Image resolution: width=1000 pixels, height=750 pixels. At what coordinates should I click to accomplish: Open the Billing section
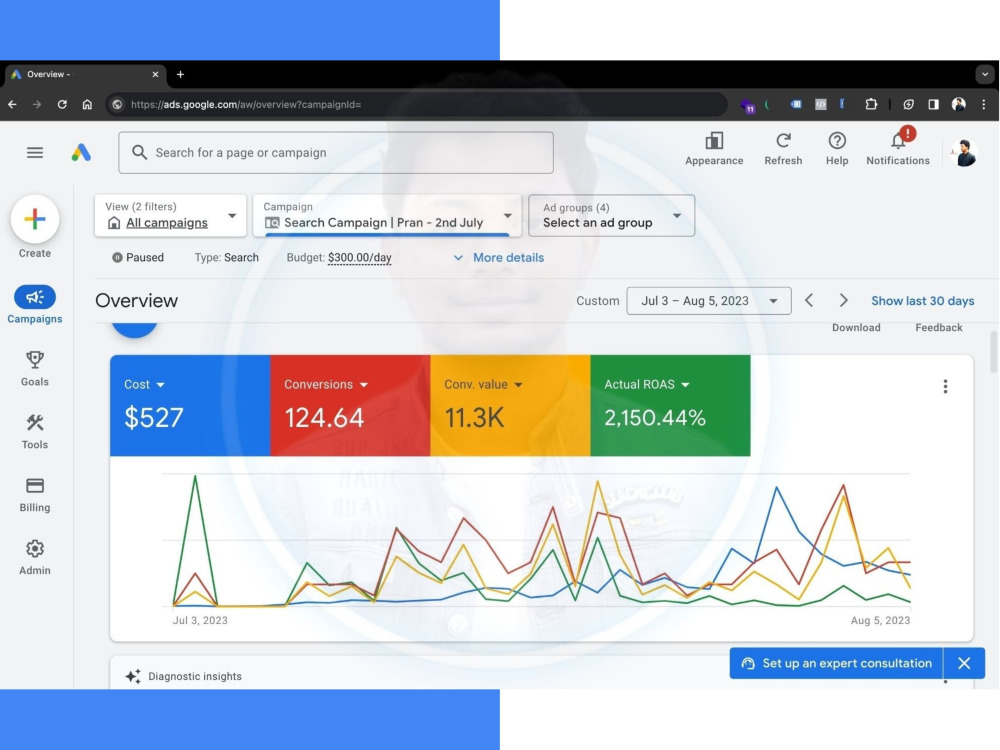point(34,494)
